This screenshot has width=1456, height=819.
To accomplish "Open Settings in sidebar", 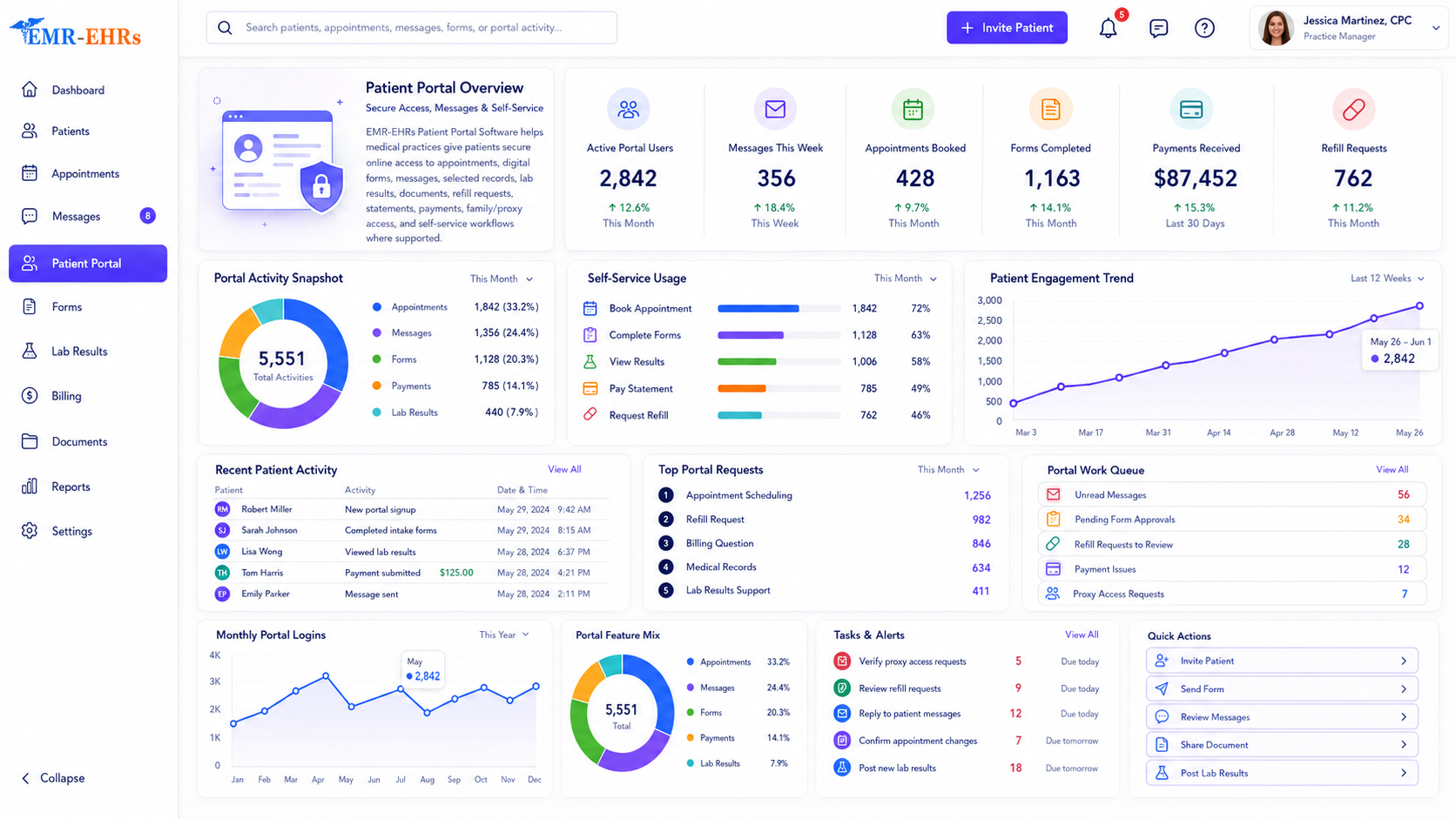I will point(87,531).
